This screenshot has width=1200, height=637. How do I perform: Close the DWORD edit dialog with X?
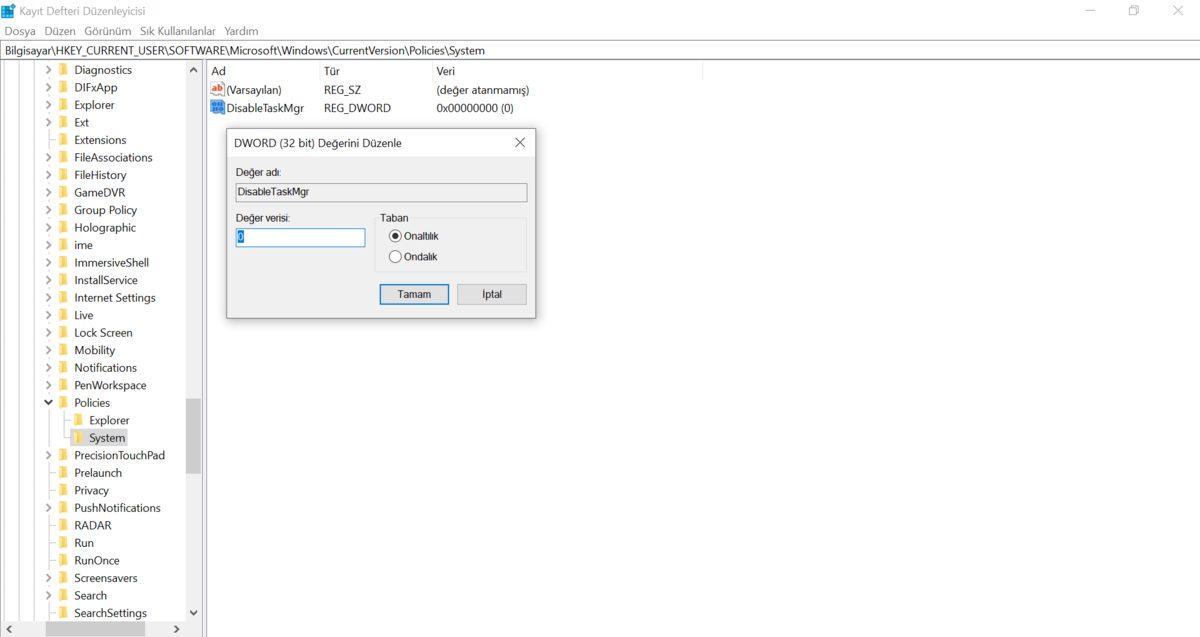(520, 143)
